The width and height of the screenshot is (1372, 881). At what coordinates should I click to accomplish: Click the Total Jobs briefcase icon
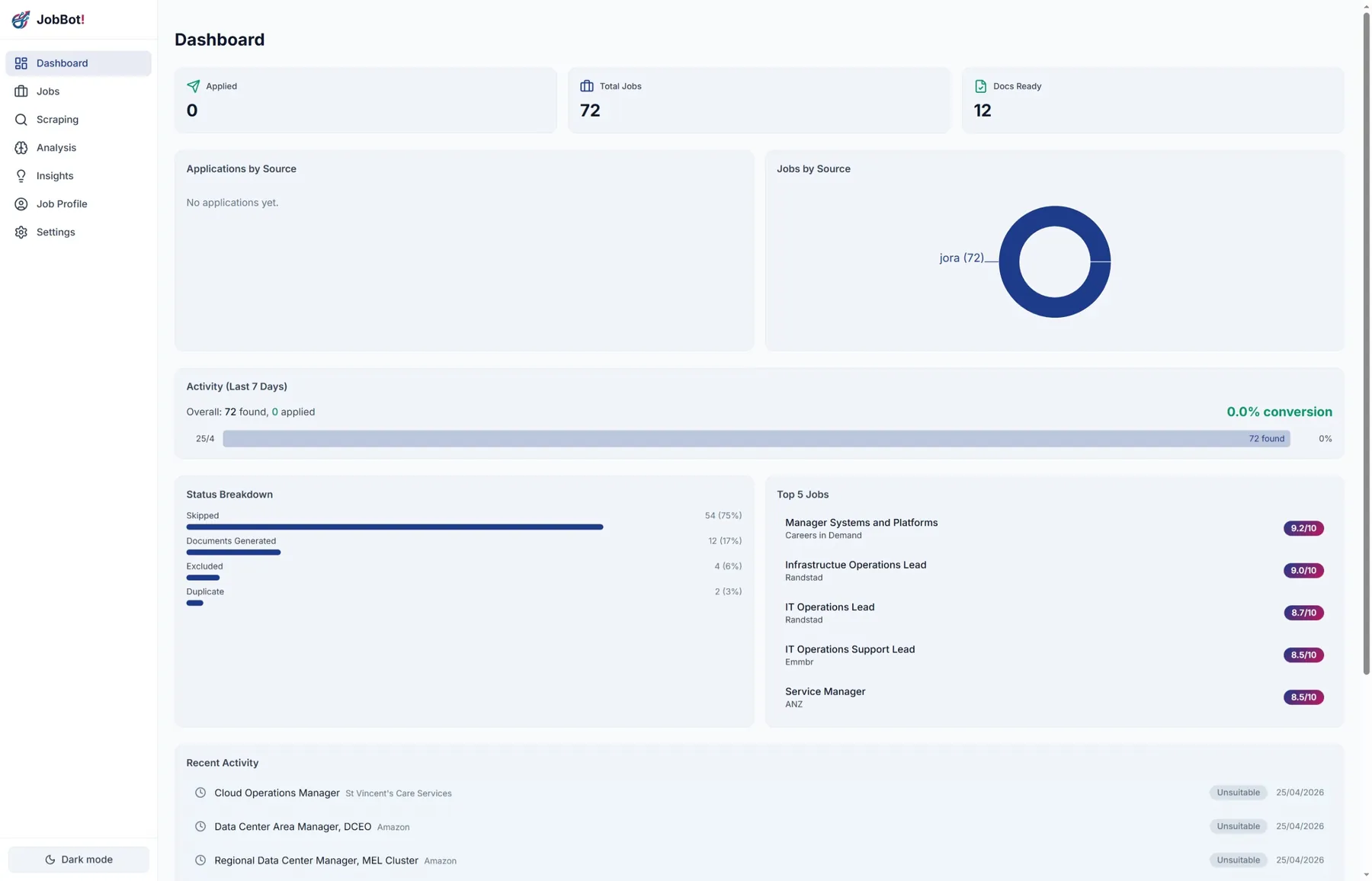587,86
